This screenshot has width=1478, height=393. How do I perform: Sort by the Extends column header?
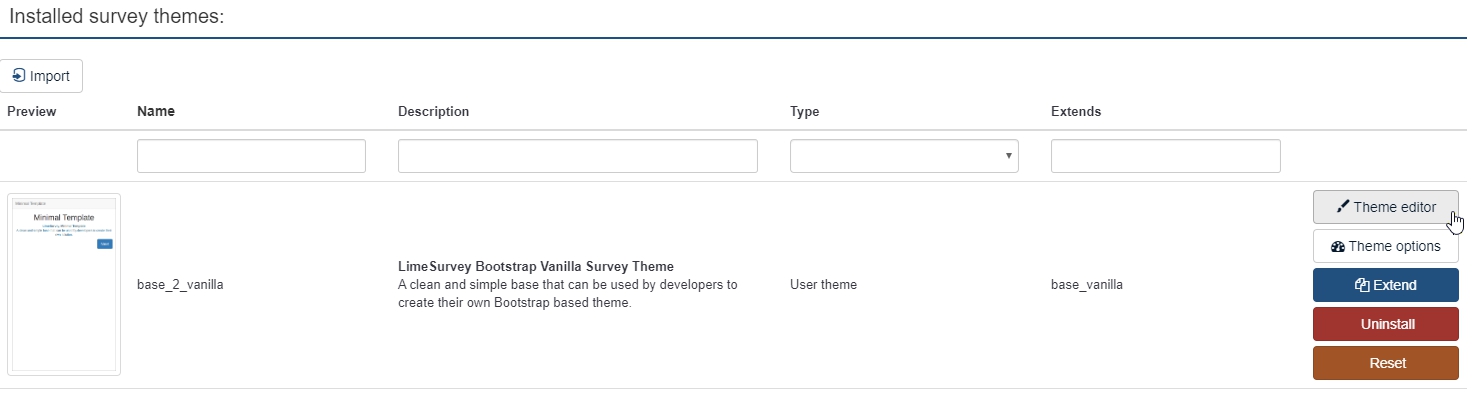point(1076,111)
